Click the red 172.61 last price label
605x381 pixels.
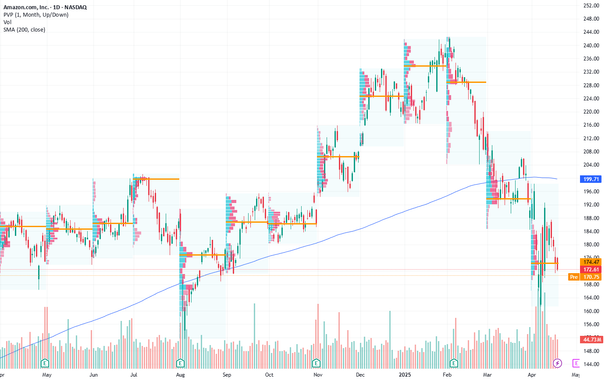click(591, 269)
